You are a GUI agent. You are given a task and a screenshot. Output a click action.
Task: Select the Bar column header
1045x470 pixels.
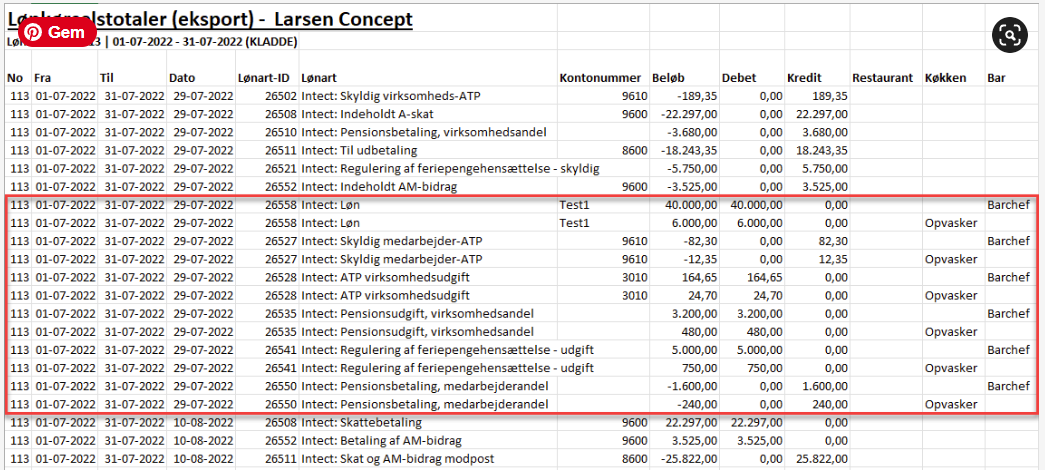[x=996, y=78]
